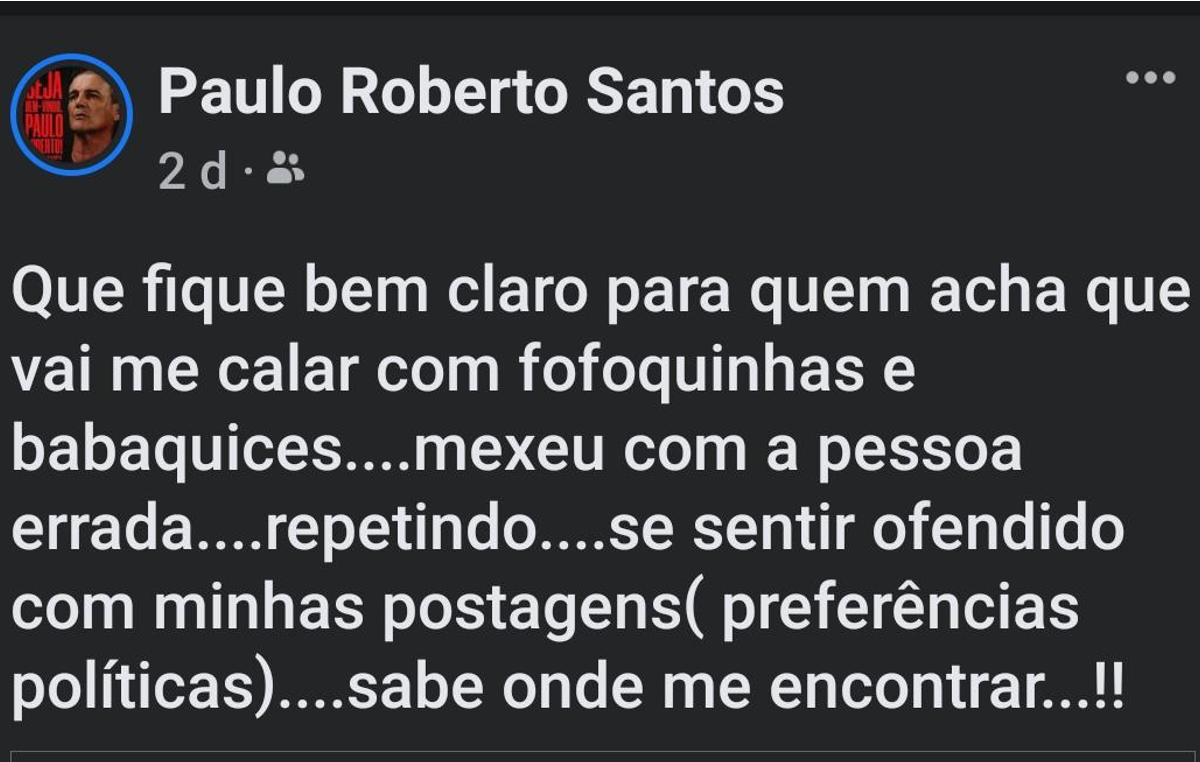Tap the blue story ring around avatar
1200x762 pixels.
pos(72,115)
